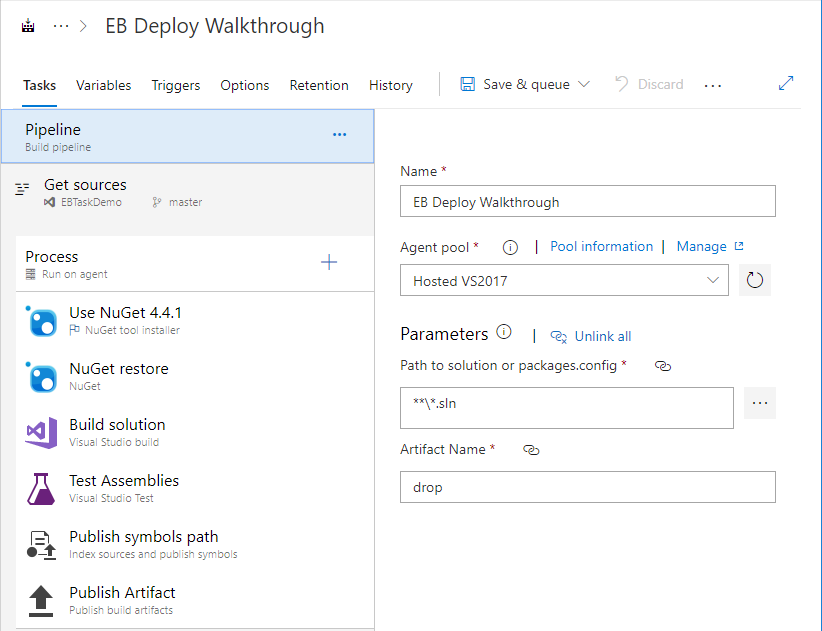Click the pipeline Name input field
The height and width of the screenshot is (631, 822).
click(587, 202)
